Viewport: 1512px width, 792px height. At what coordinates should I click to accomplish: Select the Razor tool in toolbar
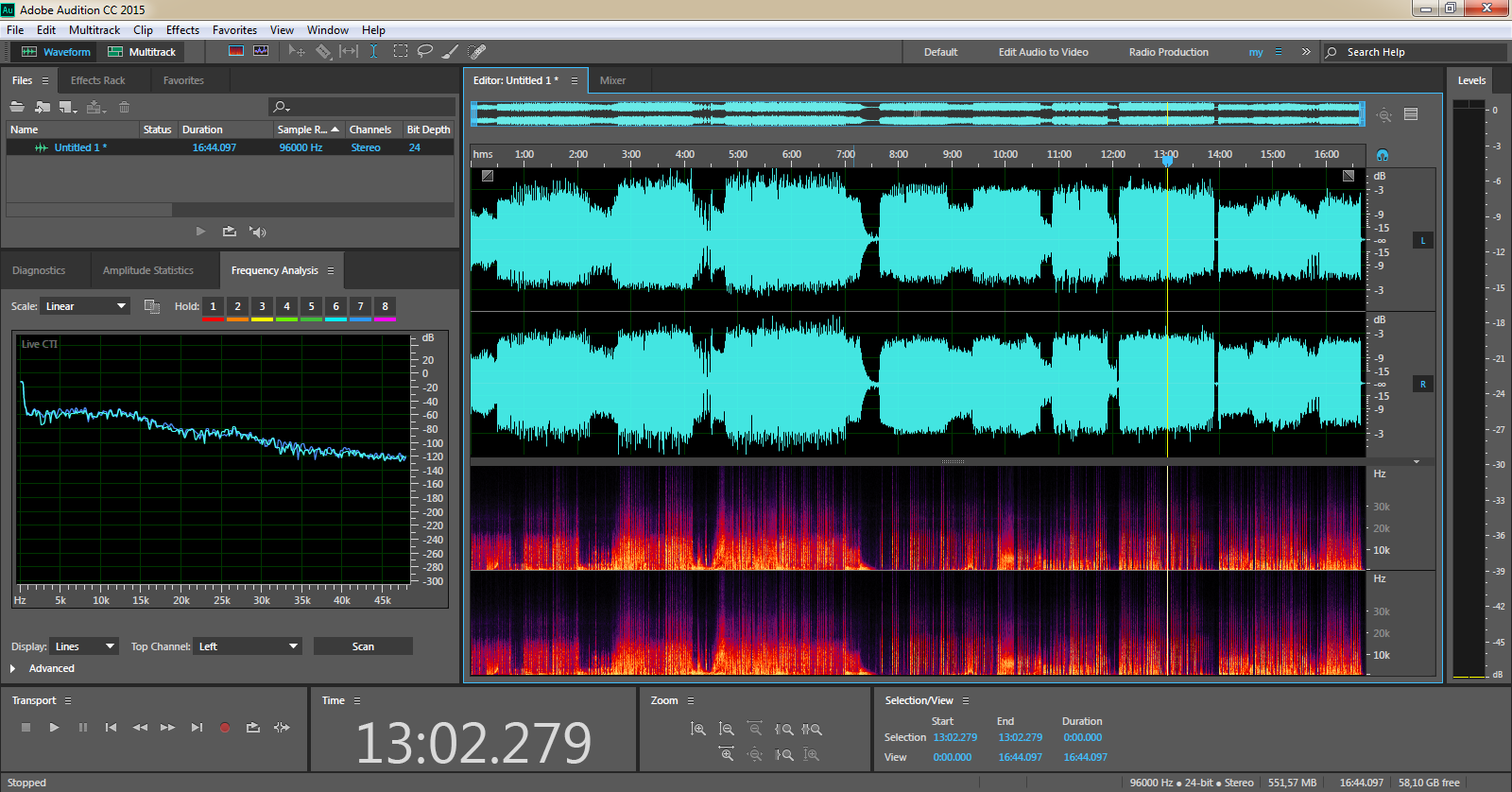click(323, 51)
